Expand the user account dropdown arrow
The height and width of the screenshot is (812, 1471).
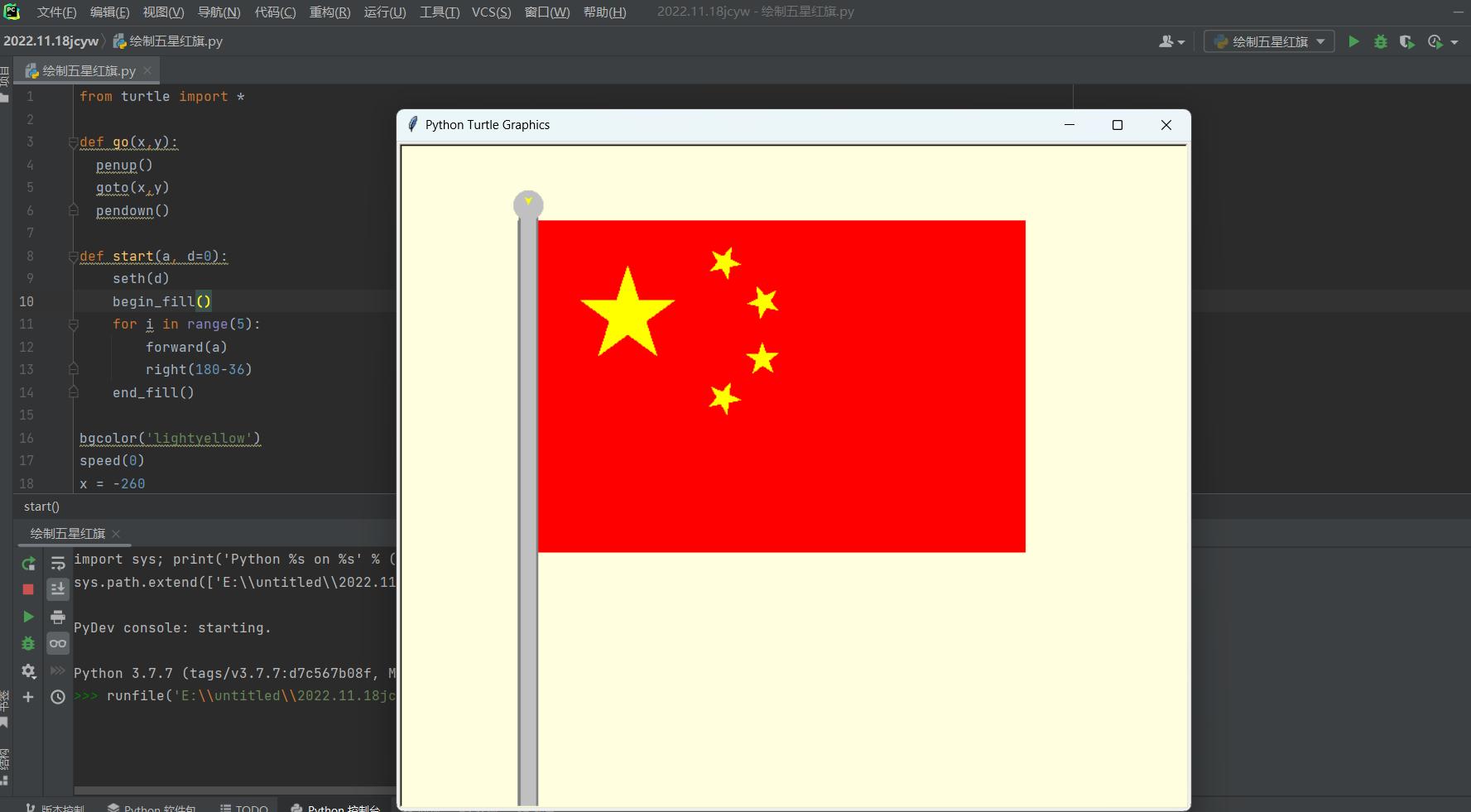pos(1181,41)
